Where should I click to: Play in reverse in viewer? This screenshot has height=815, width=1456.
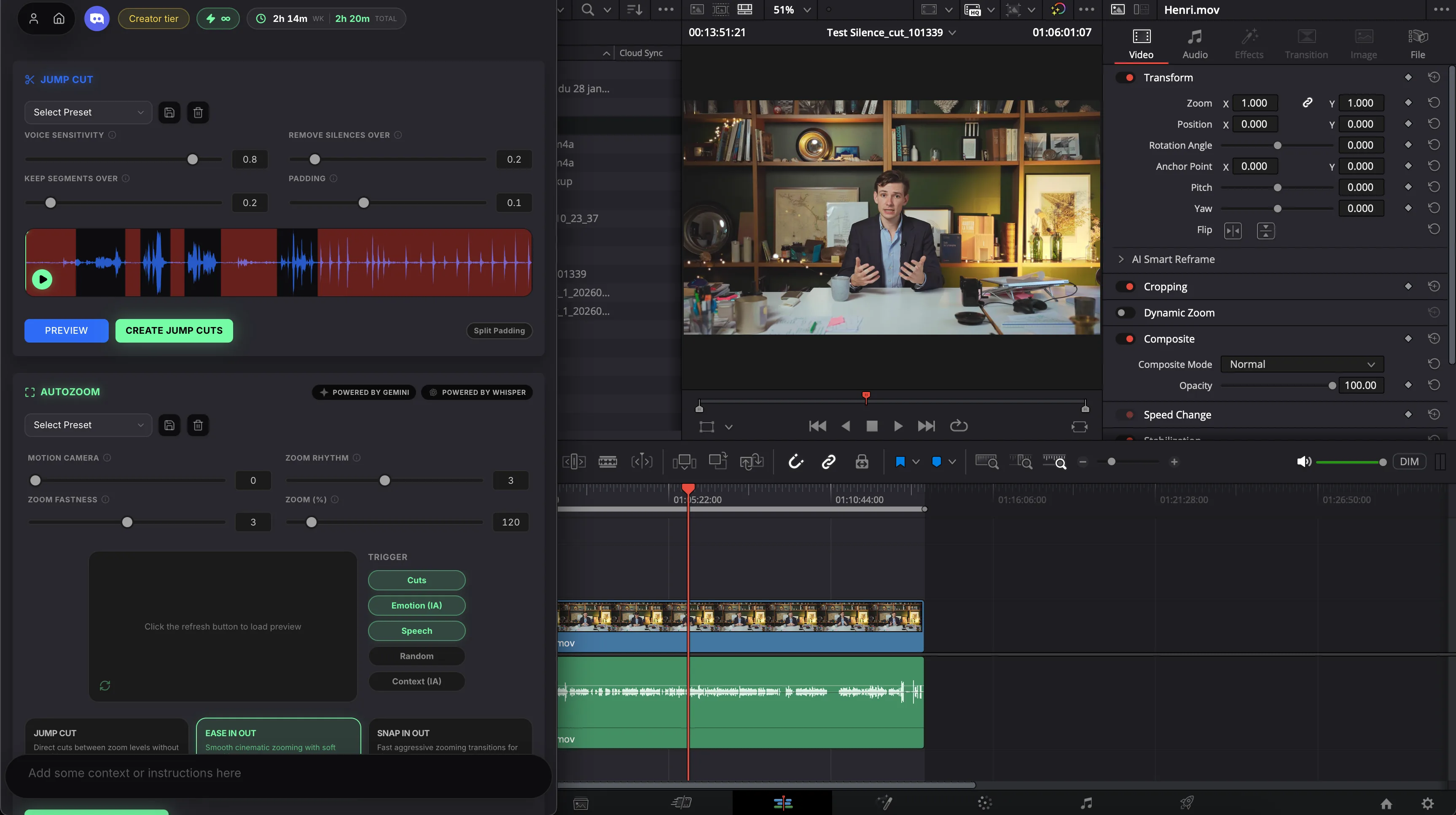point(846,426)
